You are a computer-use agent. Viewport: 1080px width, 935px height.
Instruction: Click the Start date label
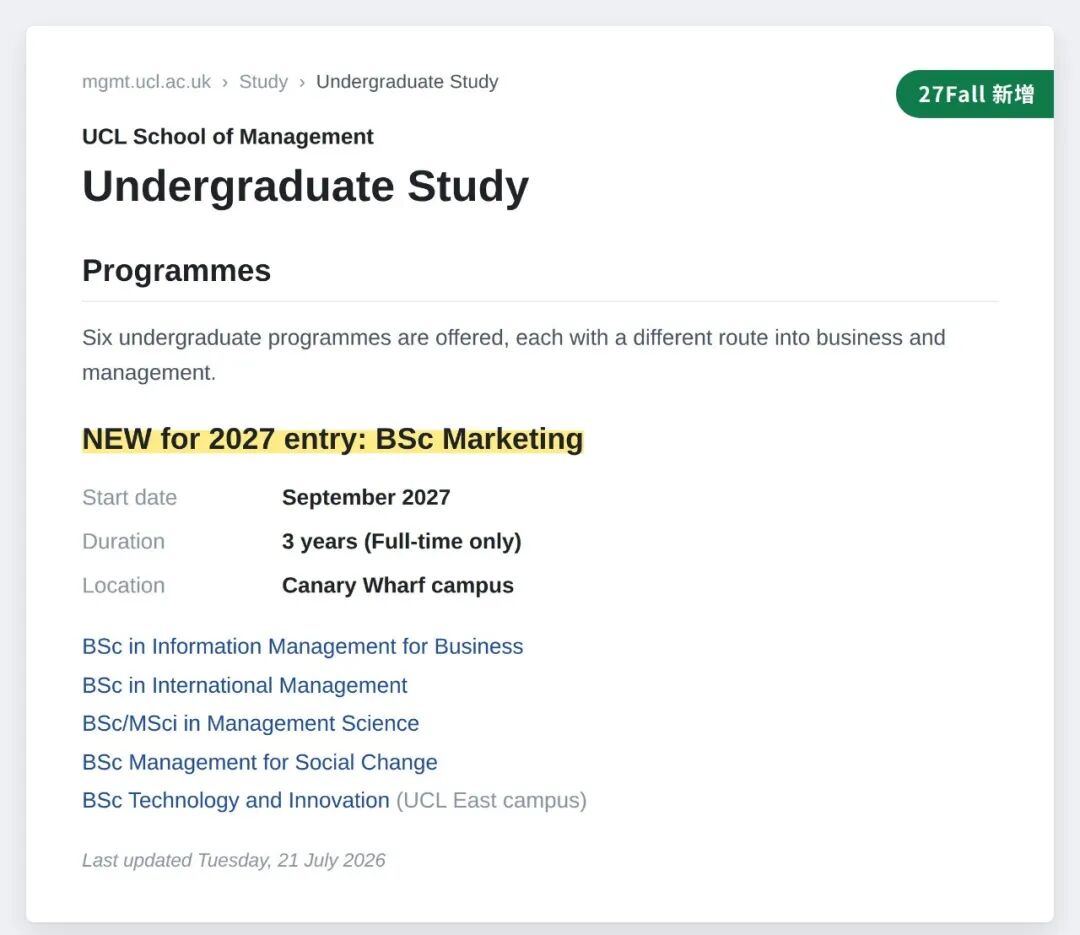129,497
